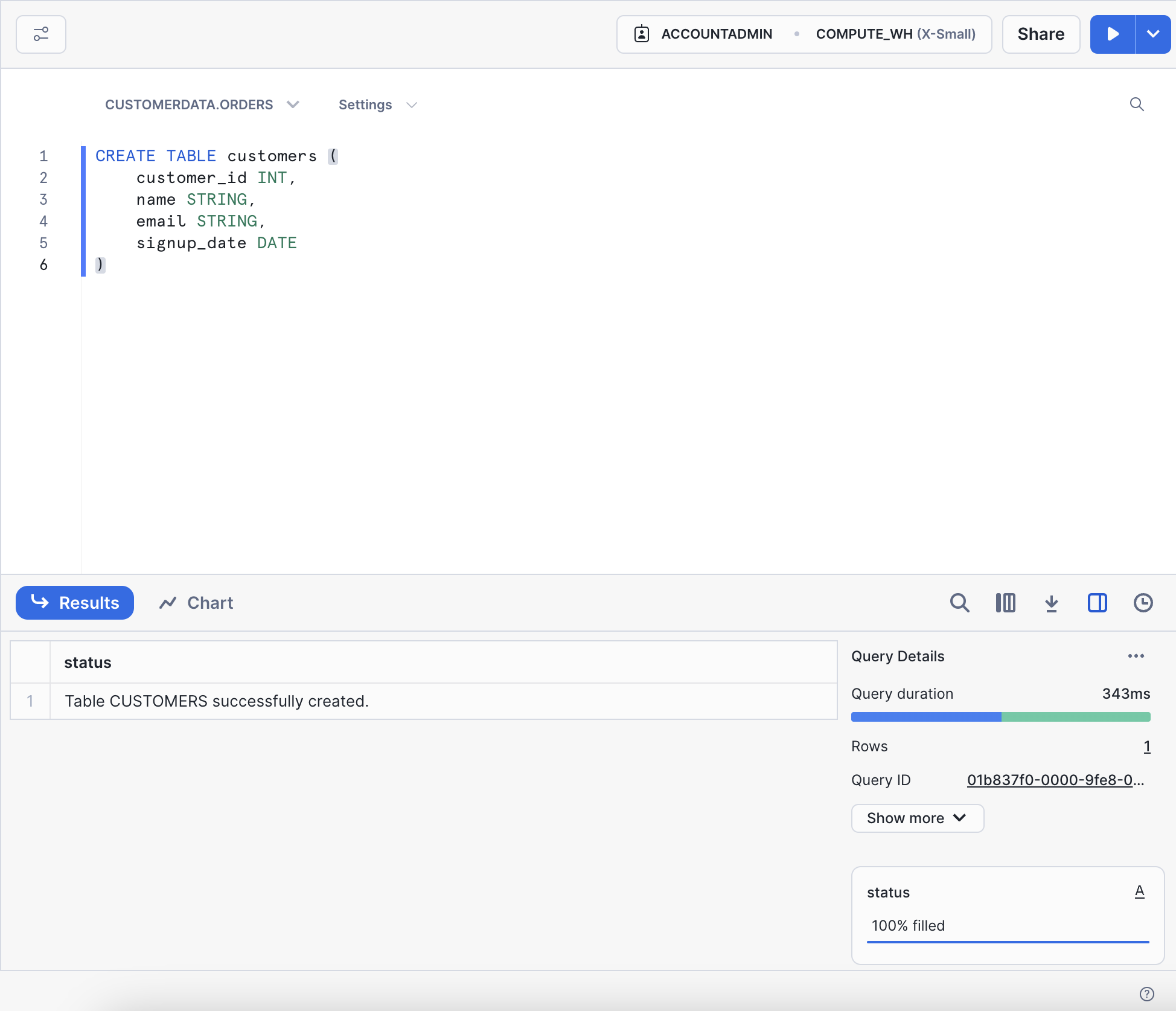Switch to the Results tab
Viewport: 1176px width, 1011px height.
pyautogui.click(x=75, y=603)
